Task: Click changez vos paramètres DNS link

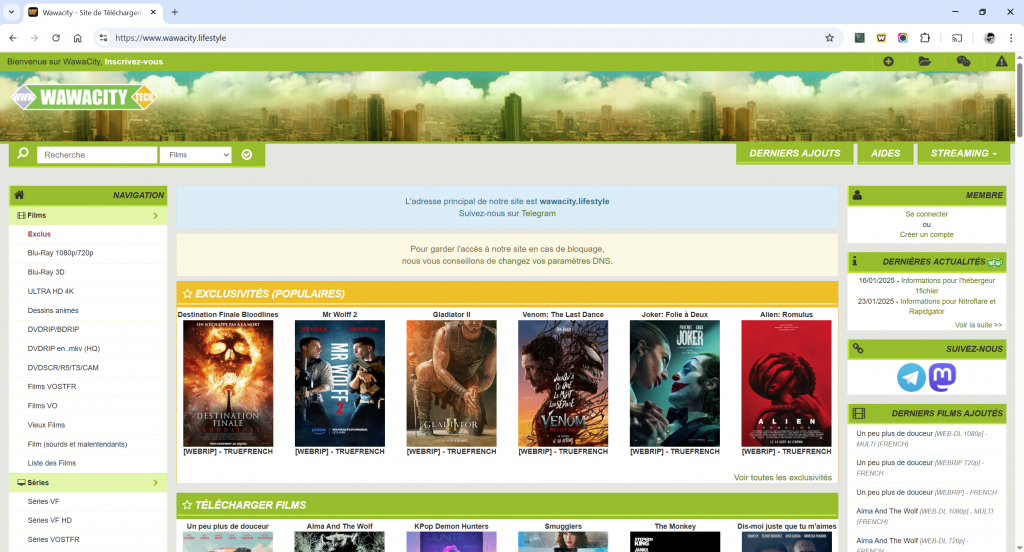Action: tap(554, 261)
